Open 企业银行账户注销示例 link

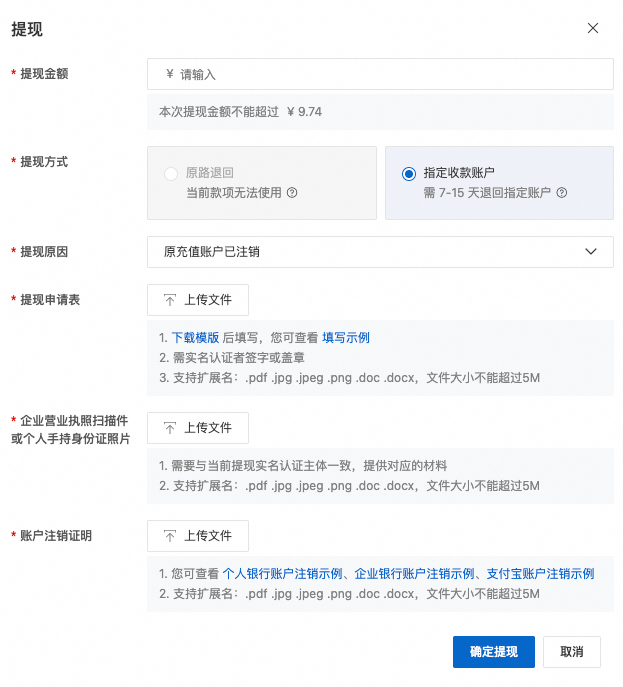point(415,574)
